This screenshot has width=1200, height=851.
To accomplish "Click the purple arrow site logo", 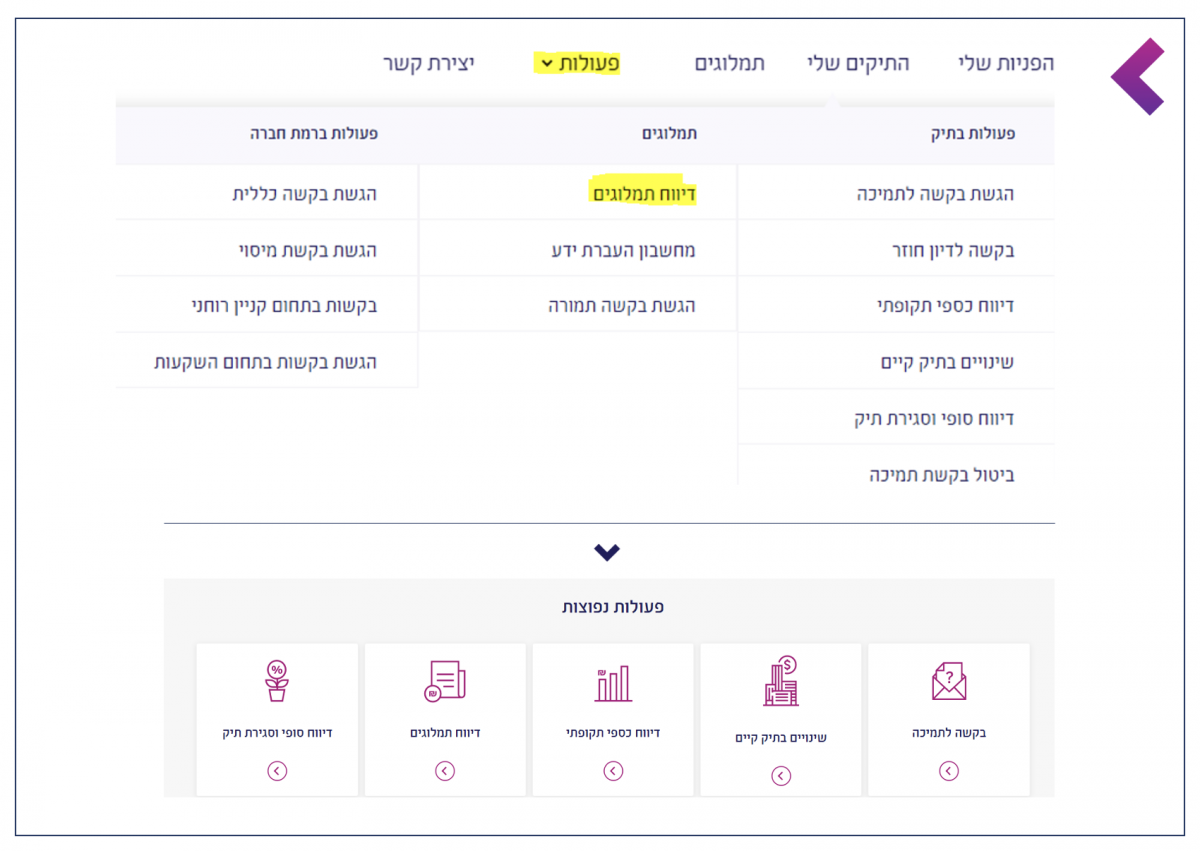I will [1140, 76].
